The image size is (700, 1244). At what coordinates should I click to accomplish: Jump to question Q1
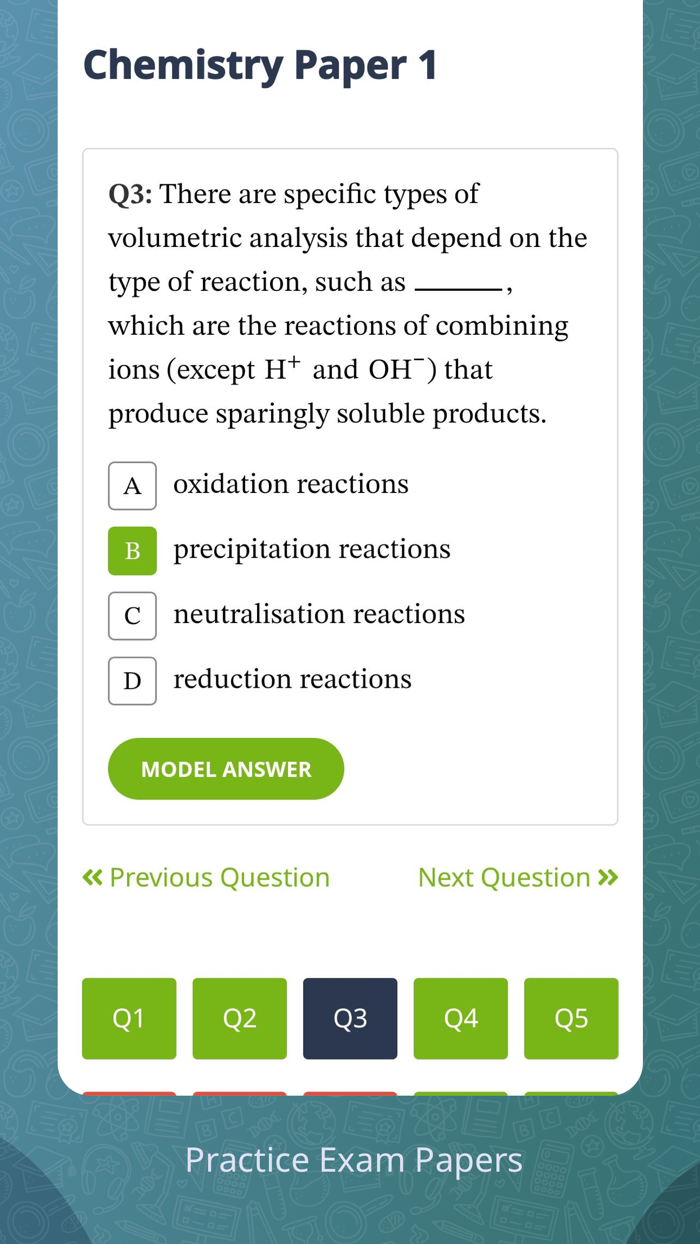(129, 1018)
